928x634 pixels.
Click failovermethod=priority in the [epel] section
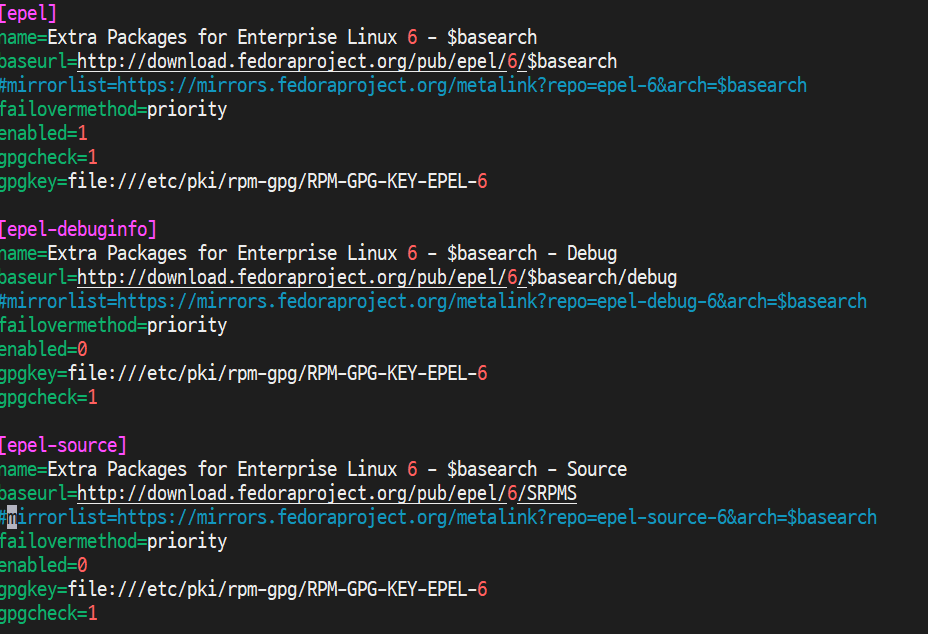(114, 110)
